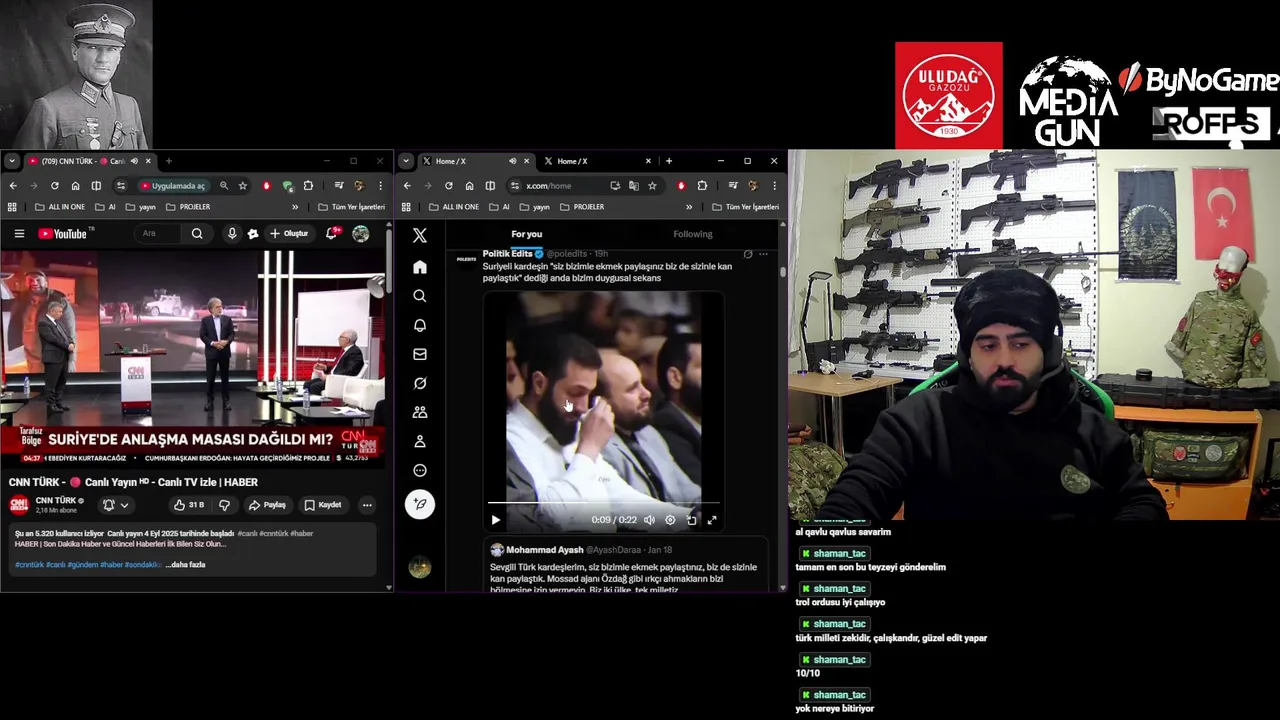Open Mohammad Ayash profile link
This screenshot has width=1280, height=720.
pos(544,550)
